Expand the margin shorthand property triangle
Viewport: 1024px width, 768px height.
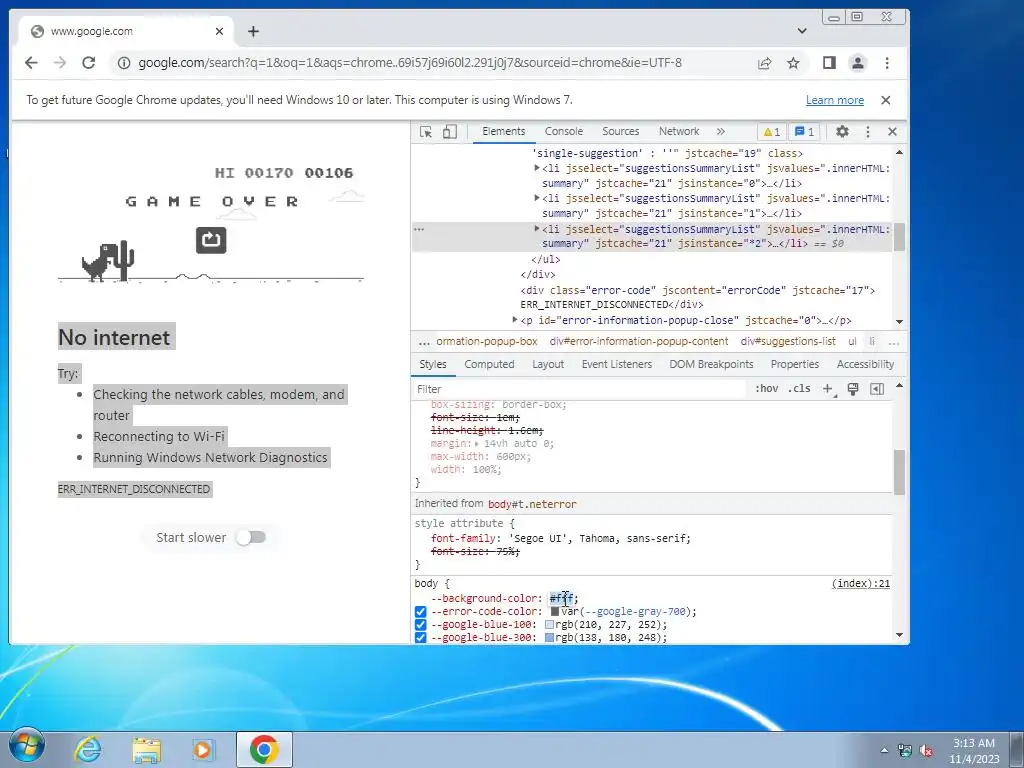(476, 443)
